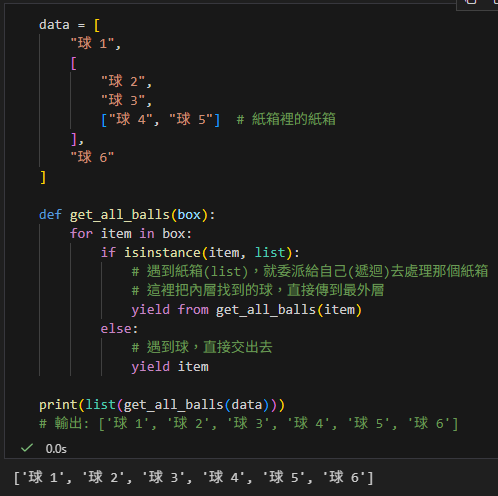Screen dimensions: 498x496
Task: Click the "else:" keyword
Action: tap(119, 329)
